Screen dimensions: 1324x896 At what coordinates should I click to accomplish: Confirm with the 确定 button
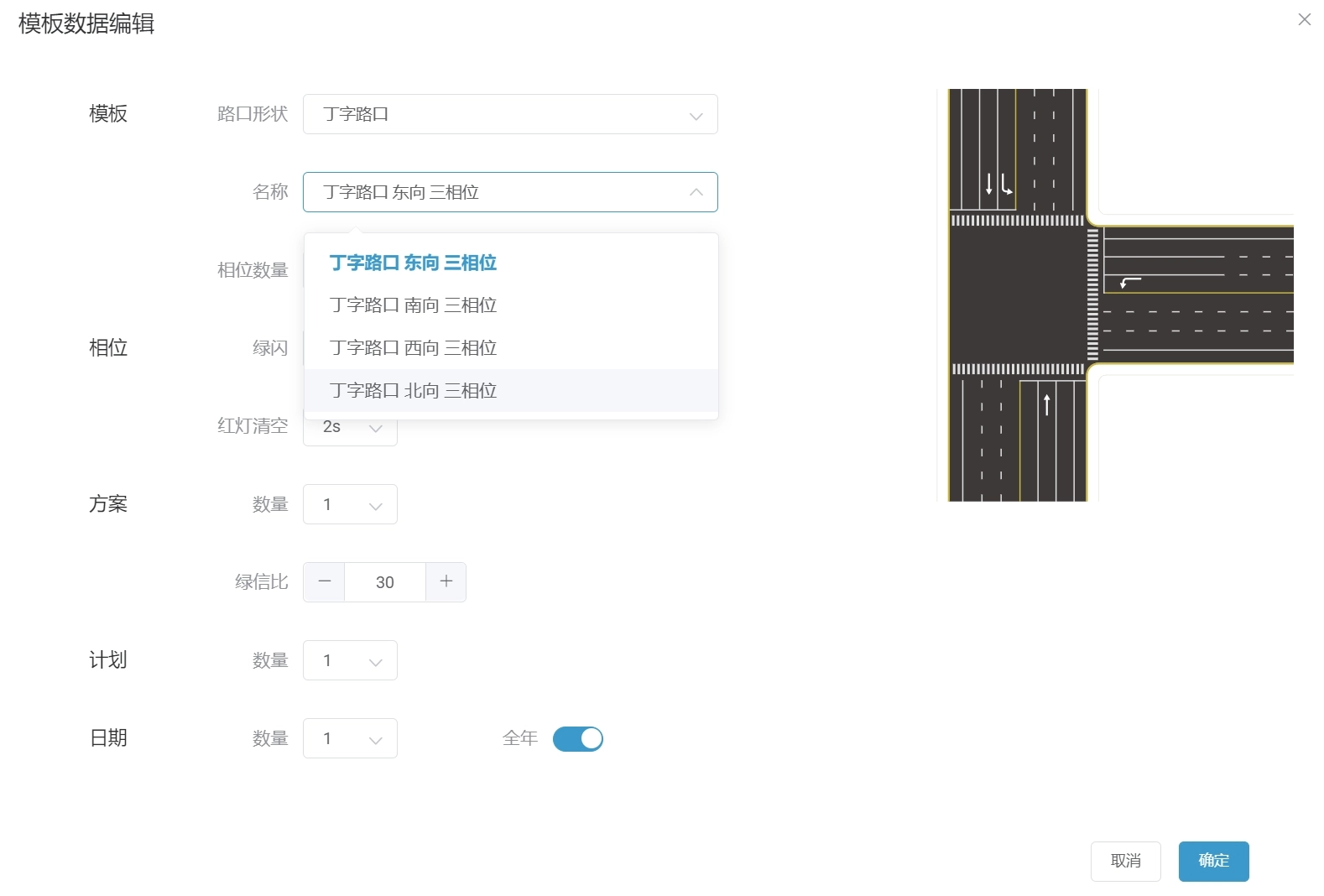click(1213, 861)
